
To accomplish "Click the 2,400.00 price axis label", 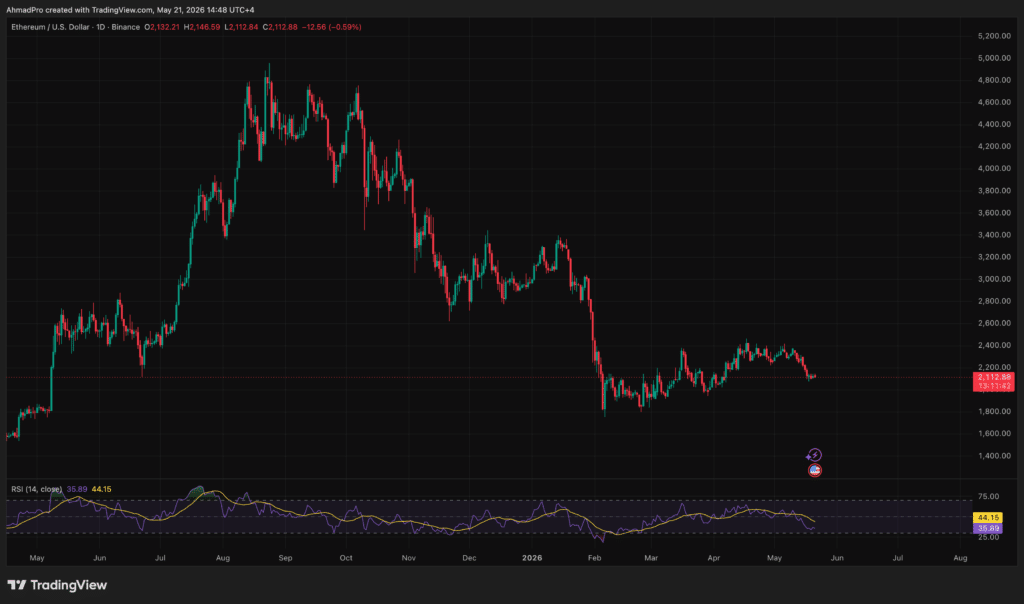I will pyautogui.click(x=994, y=345).
